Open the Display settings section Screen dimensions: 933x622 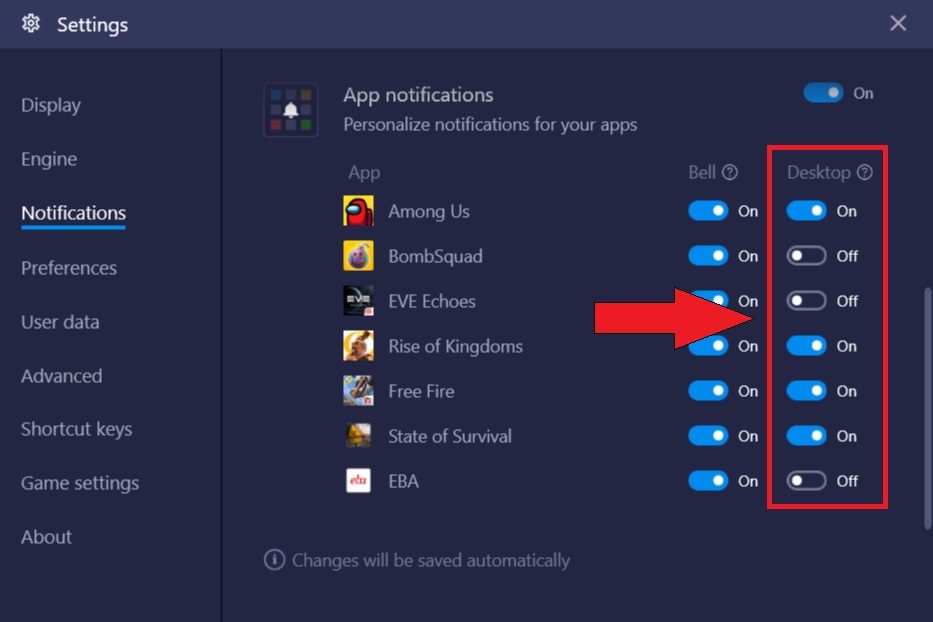tap(51, 105)
